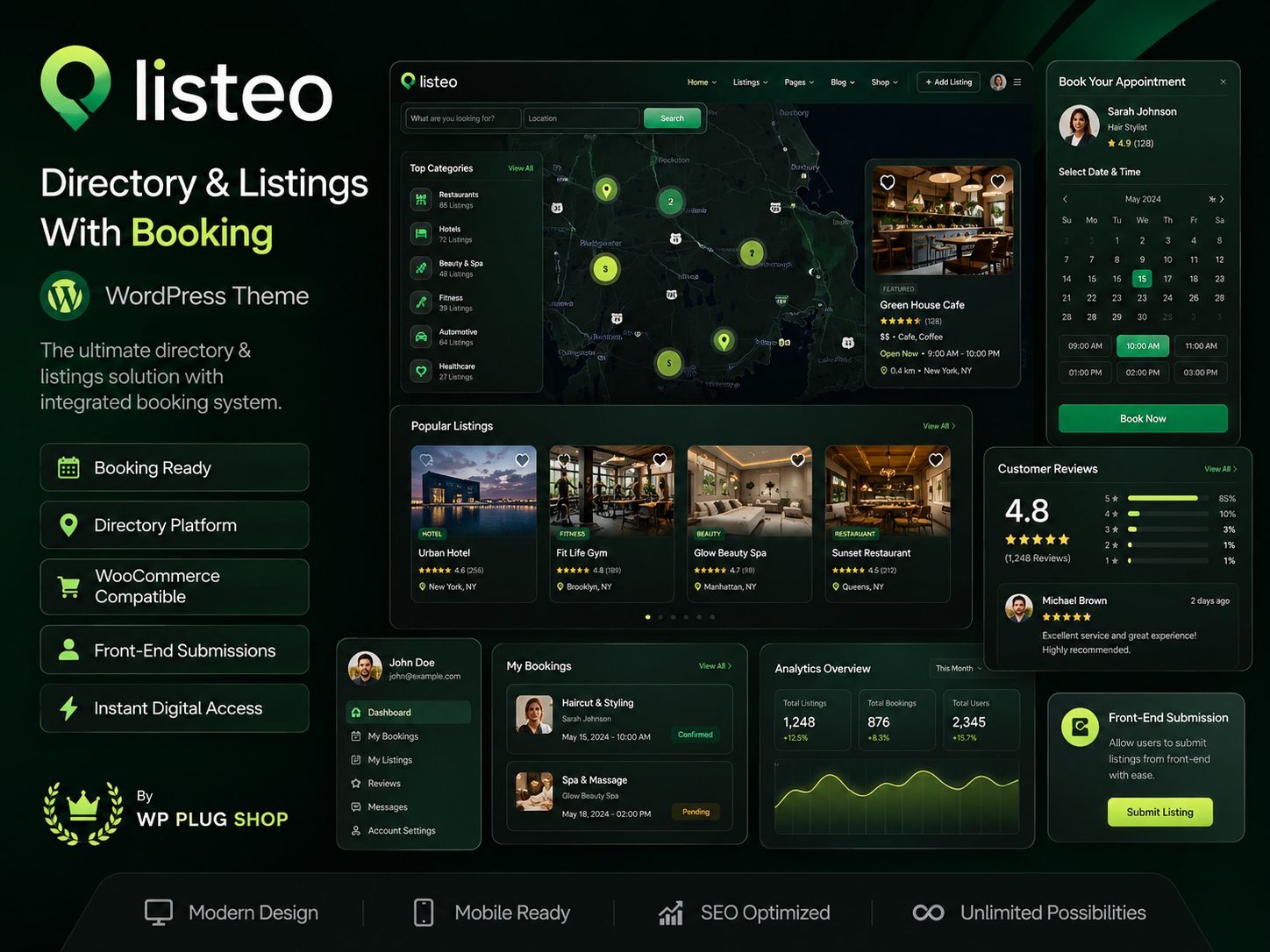This screenshot has width=1270, height=952.
Task: Select date 15 in the May calendar
Action: 1142,279
